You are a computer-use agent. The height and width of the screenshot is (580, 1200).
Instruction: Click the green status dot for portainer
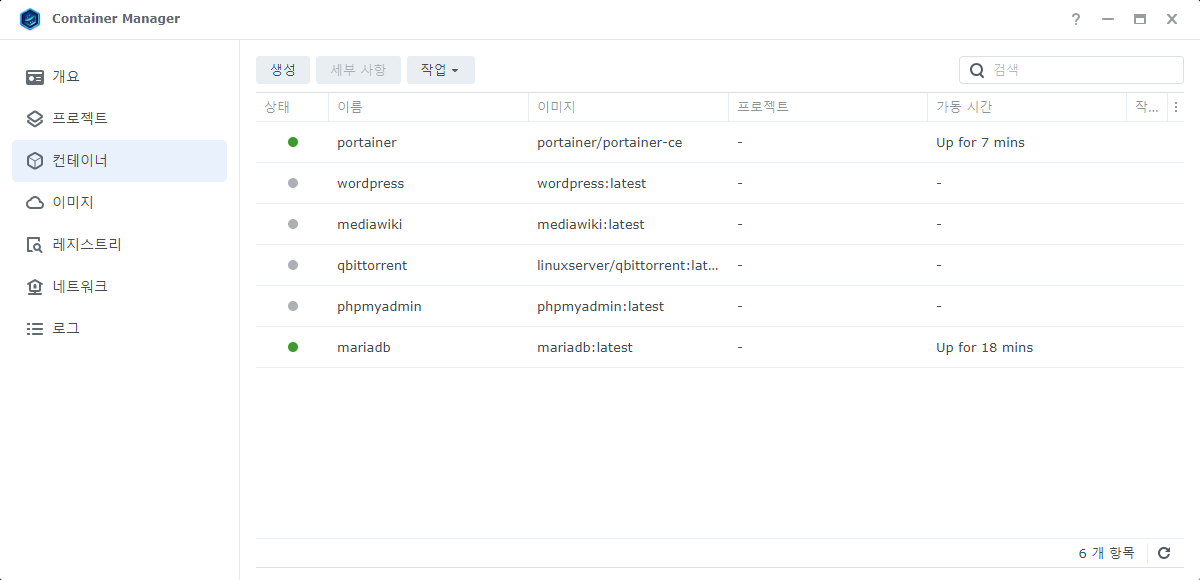[293, 142]
